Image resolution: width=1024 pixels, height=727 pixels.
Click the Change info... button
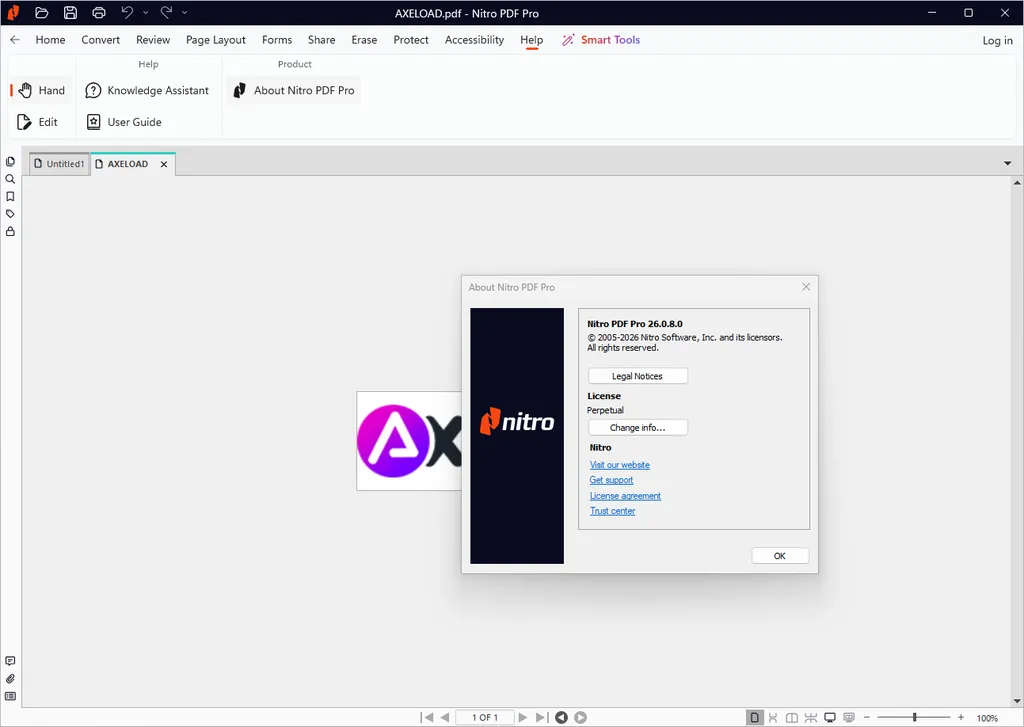pyautogui.click(x=637, y=428)
